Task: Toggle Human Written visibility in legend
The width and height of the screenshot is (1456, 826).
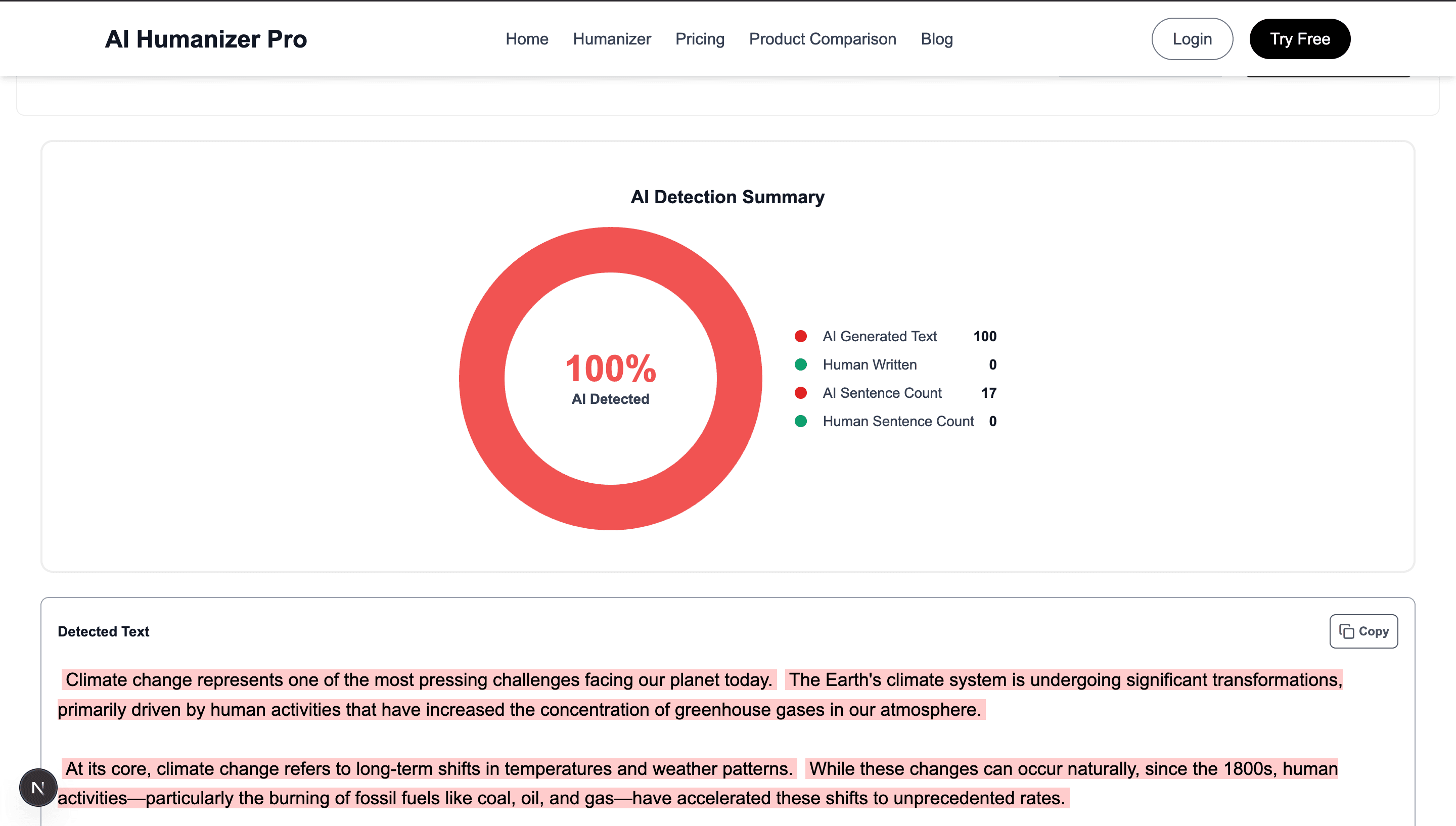Action: (870, 365)
